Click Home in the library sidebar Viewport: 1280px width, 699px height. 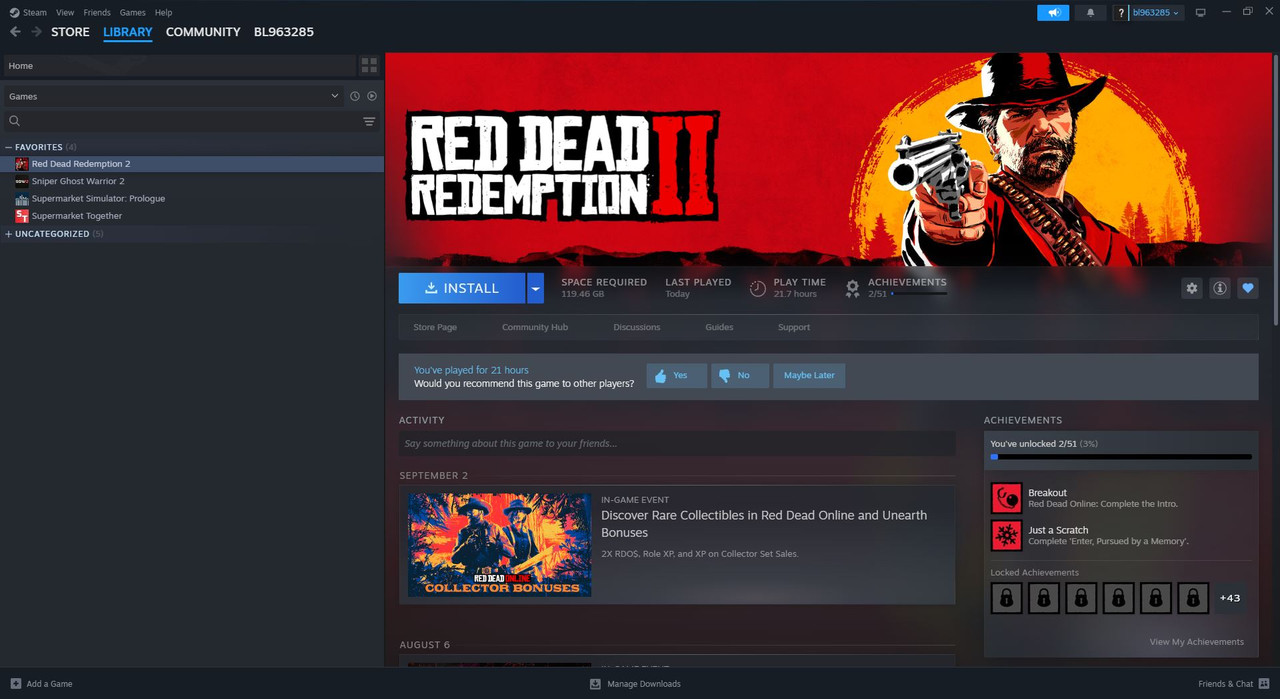(x=180, y=65)
